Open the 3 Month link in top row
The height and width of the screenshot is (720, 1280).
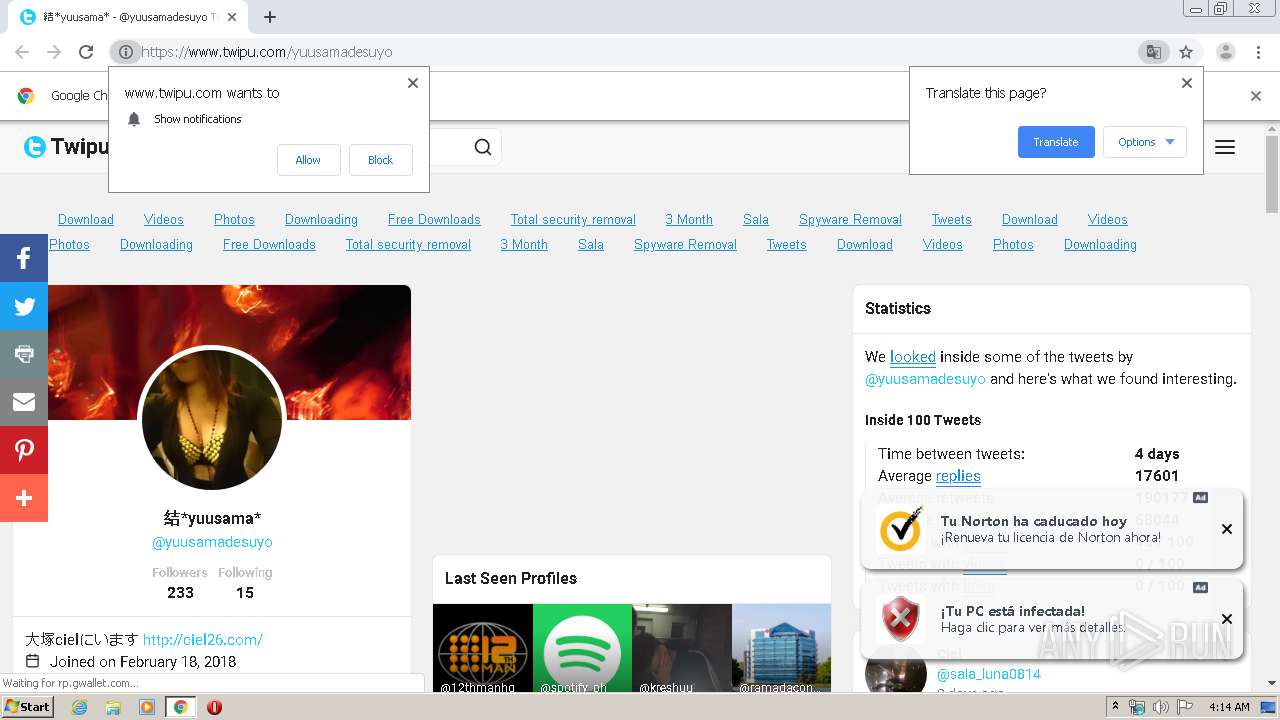pyautogui.click(x=689, y=220)
